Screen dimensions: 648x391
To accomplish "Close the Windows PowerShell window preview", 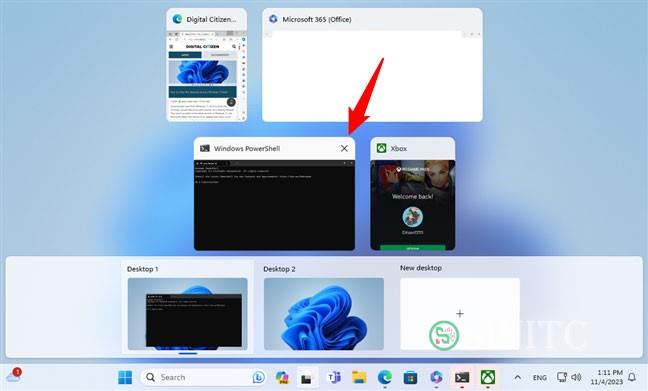I will tap(344, 148).
